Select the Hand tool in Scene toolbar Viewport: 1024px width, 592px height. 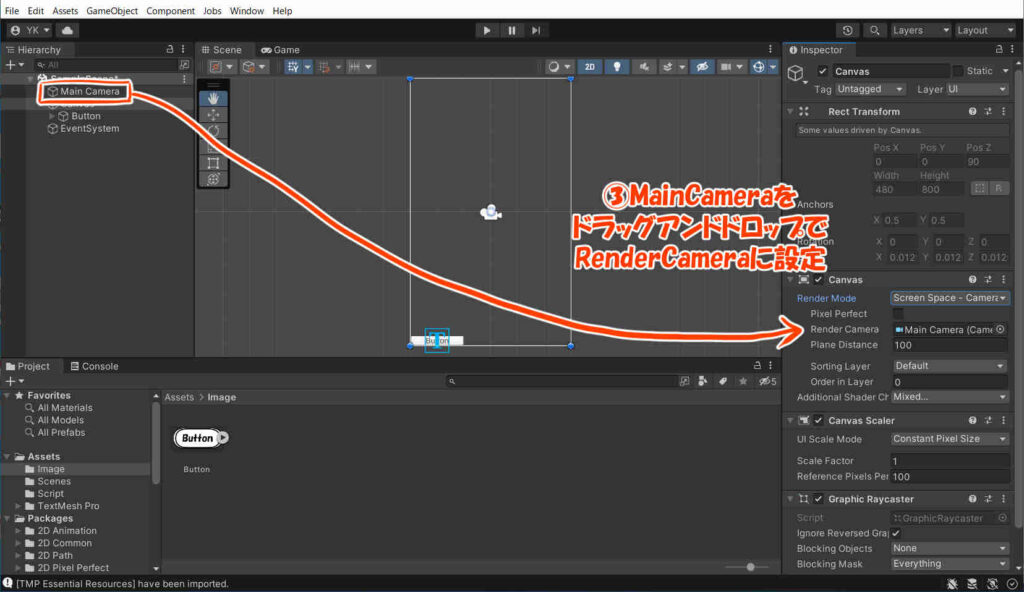pos(214,99)
